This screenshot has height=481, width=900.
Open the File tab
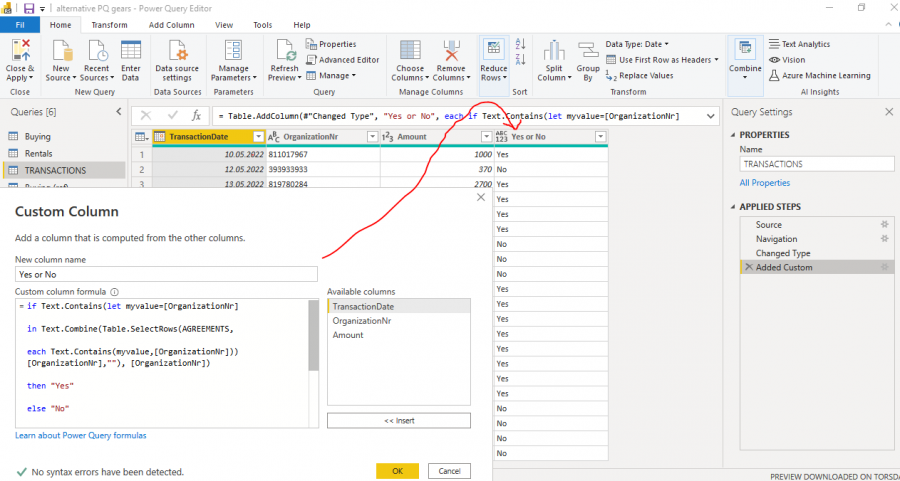(x=20, y=25)
